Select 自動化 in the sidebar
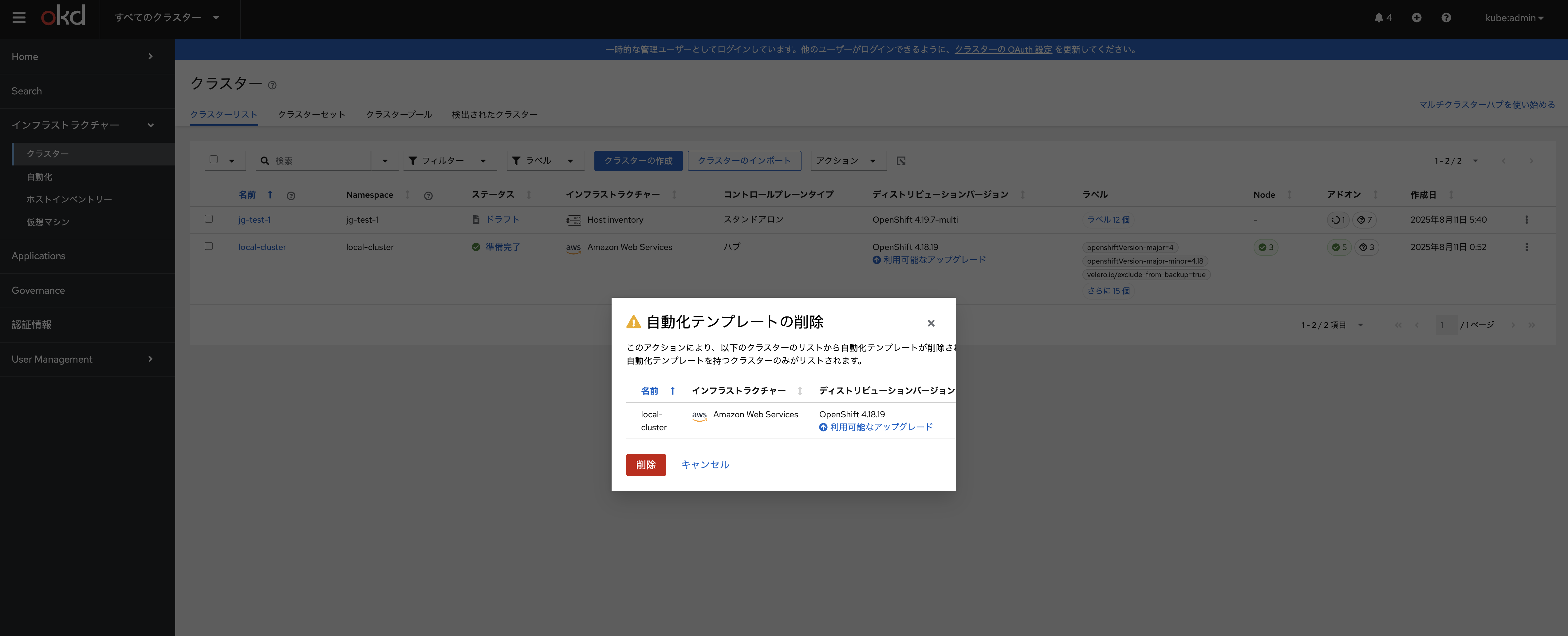The image size is (1568, 636). tap(40, 177)
